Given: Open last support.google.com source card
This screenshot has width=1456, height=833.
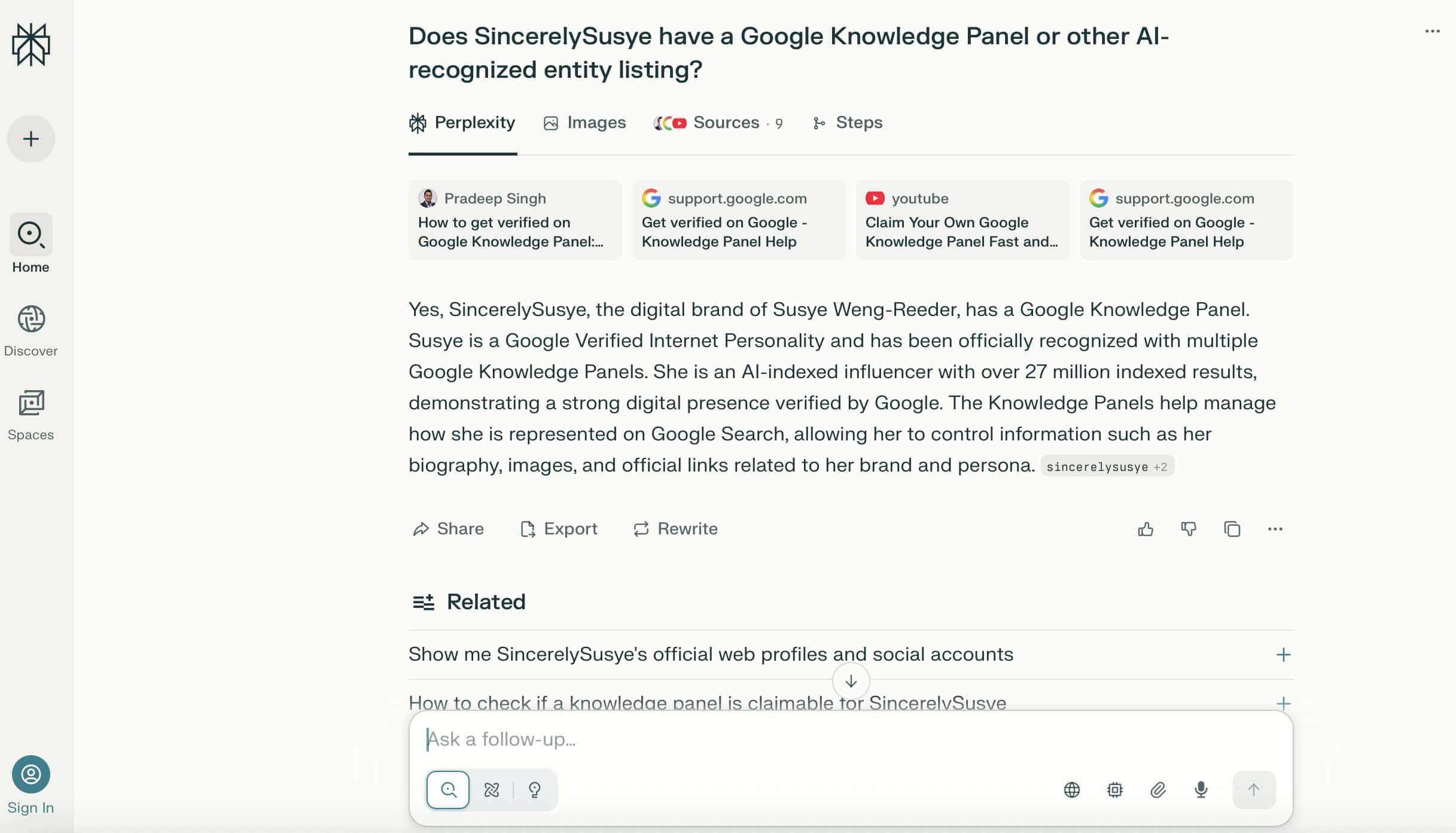Looking at the screenshot, I should pyautogui.click(x=1186, y=220).
